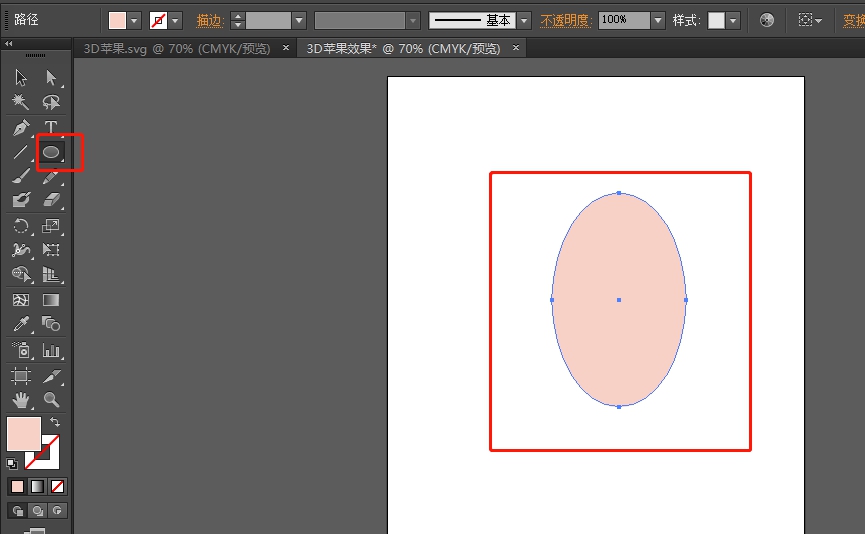Click the 描边 stroke panel link
This screenshot has height=534, width=865.
coord(210,20)
